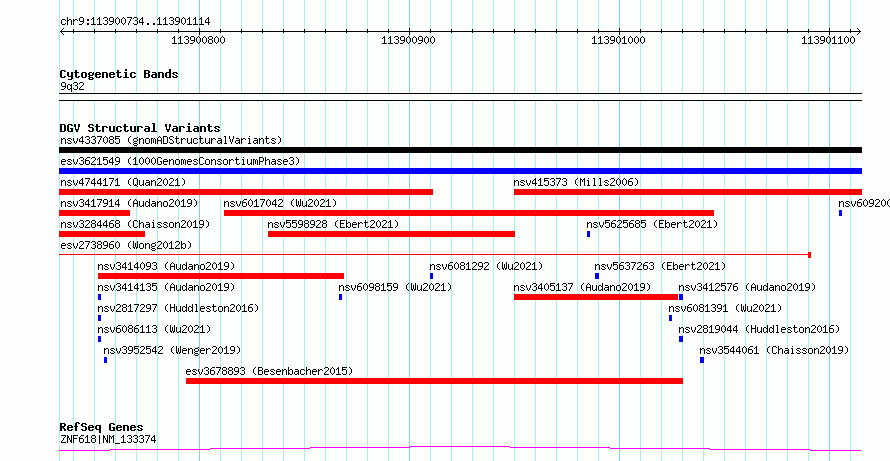Click the blue marker under nsv3414135
Screen dimensions: 890x461
click(99, 297)
